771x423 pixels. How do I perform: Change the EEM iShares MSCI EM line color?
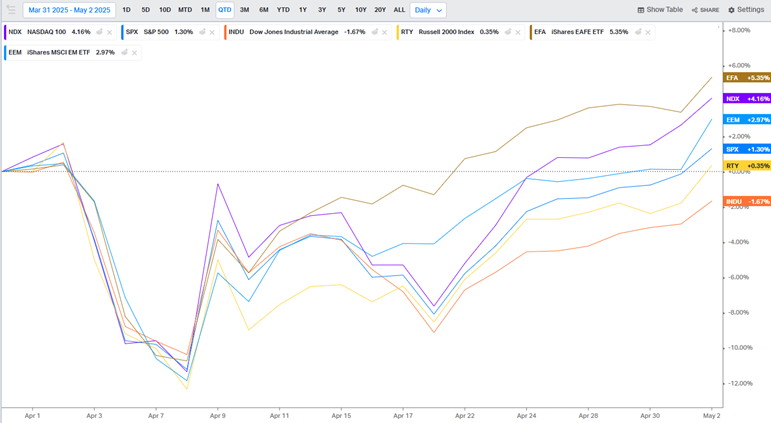[124, 52]
